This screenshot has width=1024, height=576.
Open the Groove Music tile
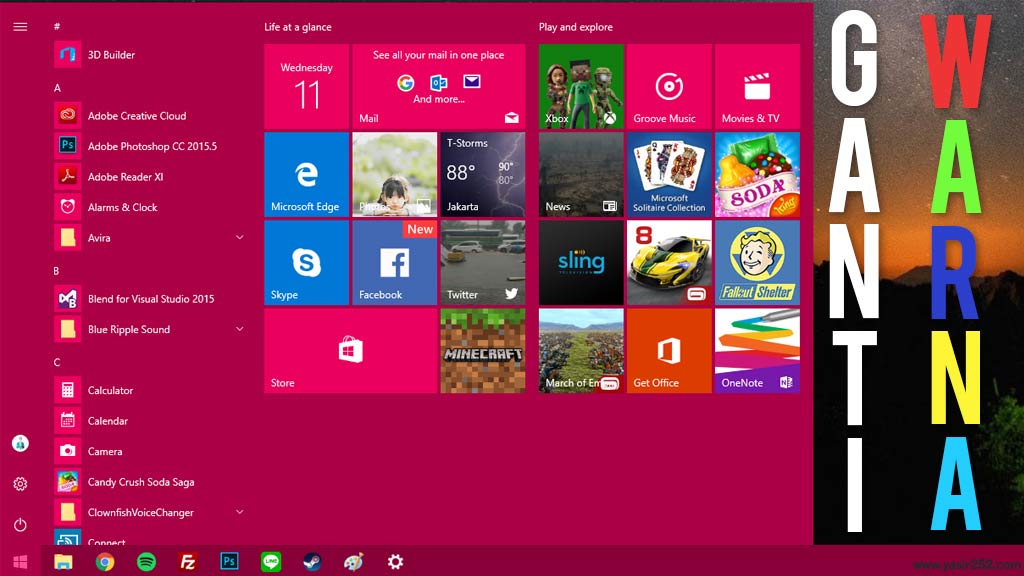[x=669, y=86]
